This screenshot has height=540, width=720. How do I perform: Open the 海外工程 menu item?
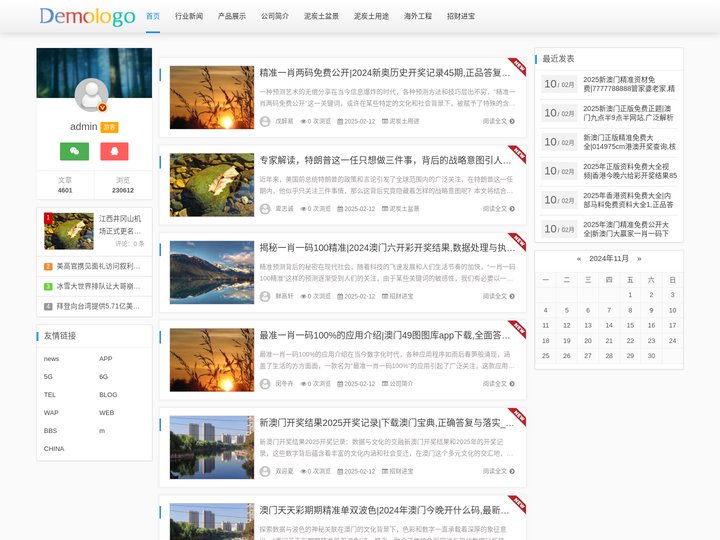pos(418,16)
